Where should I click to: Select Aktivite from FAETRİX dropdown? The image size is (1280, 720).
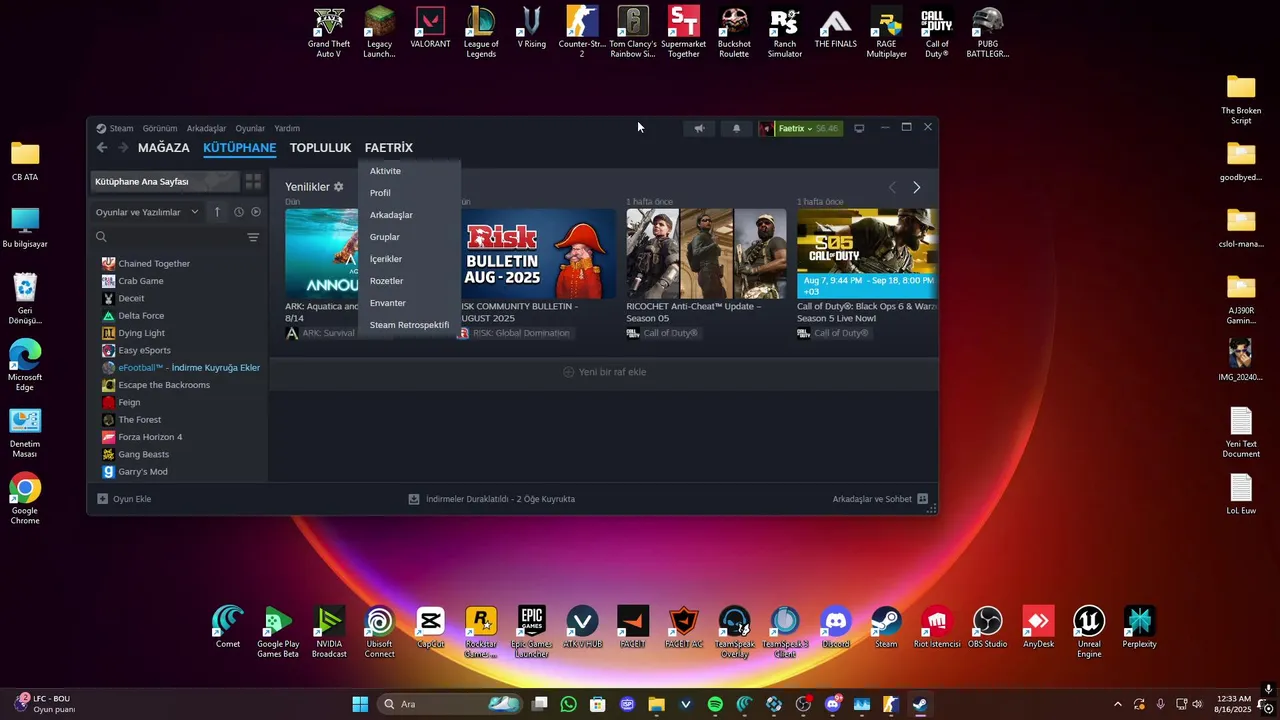[x=409, y=171]
